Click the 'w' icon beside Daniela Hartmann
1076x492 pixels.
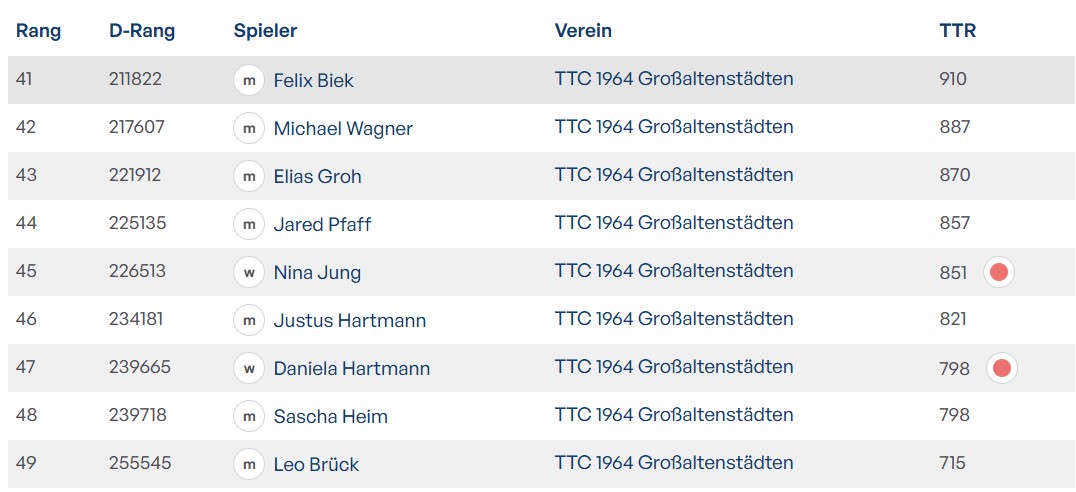click(x=249, y=368)
